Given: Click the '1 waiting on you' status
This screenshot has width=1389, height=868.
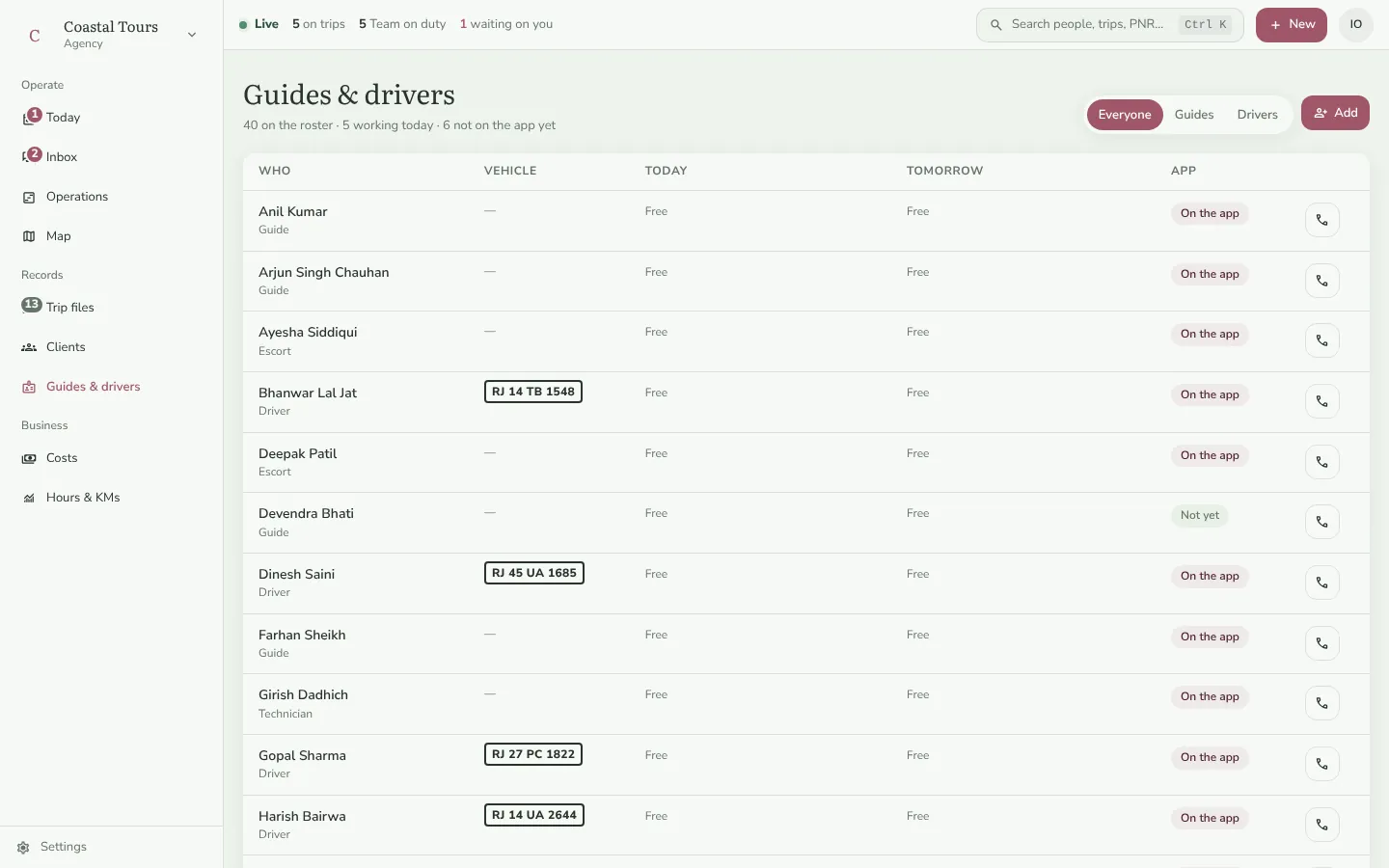Looking at the screenshot, I should coord(506,24).
